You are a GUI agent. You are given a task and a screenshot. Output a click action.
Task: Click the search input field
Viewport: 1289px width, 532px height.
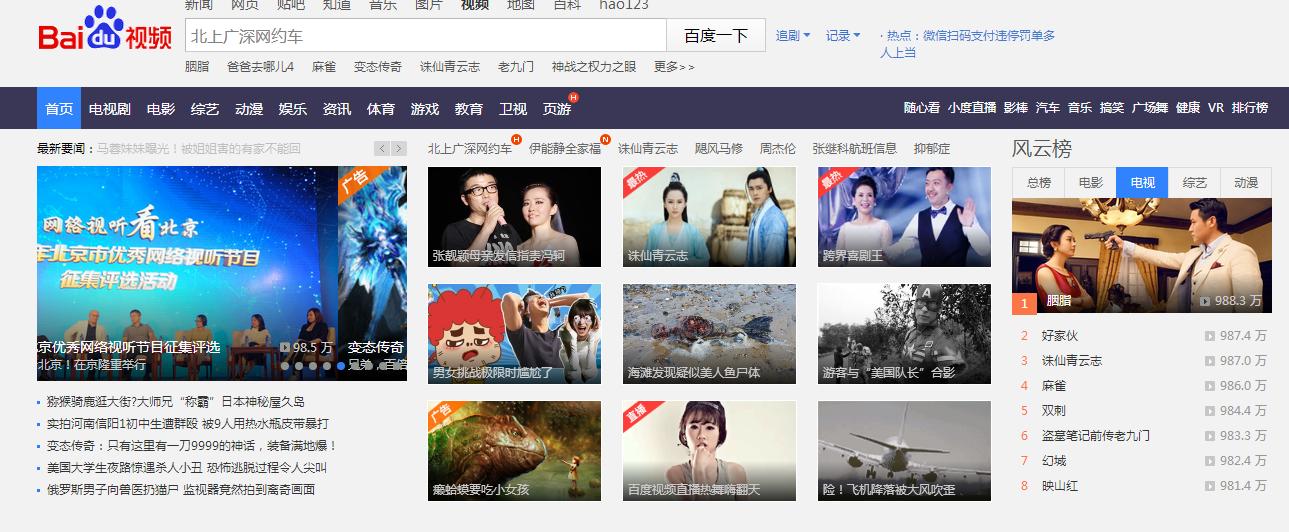tap(425, 36)
